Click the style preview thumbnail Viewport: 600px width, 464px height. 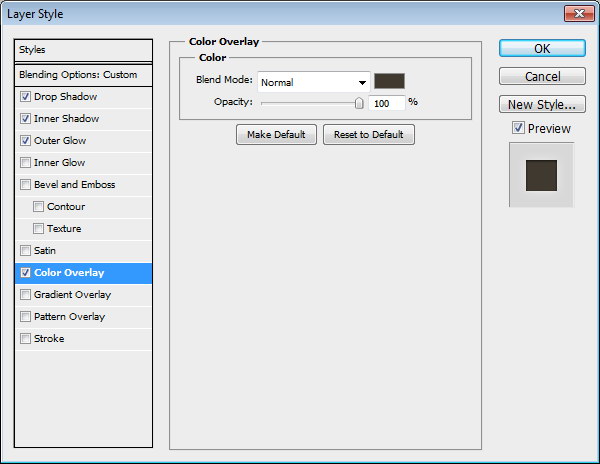[x=541, y=174]
